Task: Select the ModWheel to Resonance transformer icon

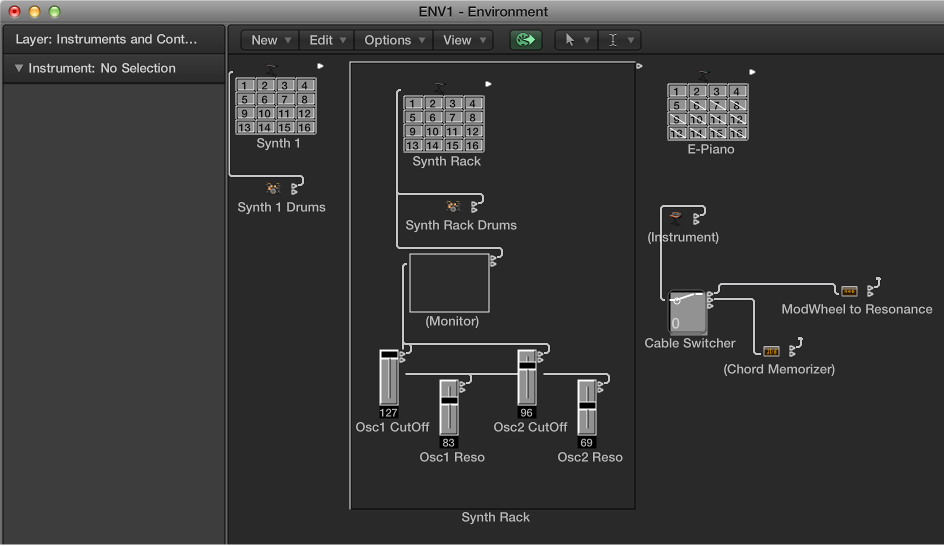Action: tap(849, 291)
